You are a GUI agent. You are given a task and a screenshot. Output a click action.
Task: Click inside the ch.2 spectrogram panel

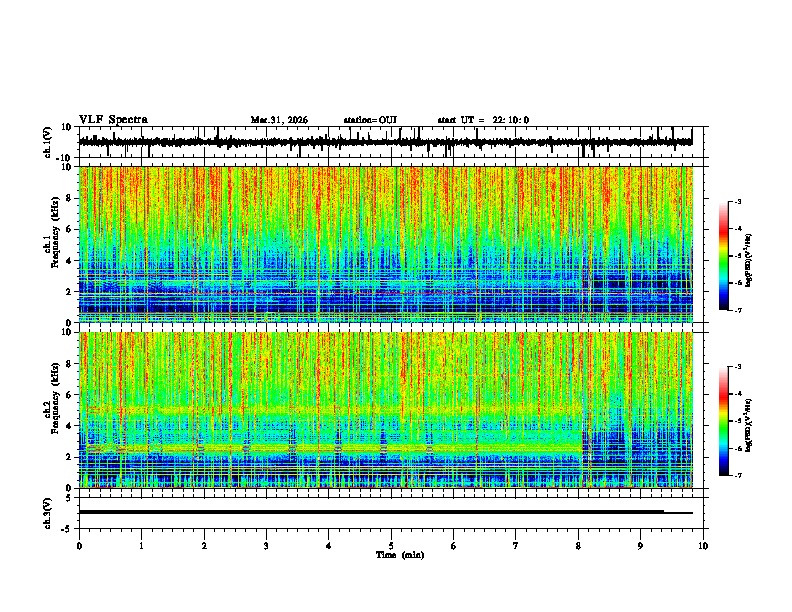tap(386, 410)
